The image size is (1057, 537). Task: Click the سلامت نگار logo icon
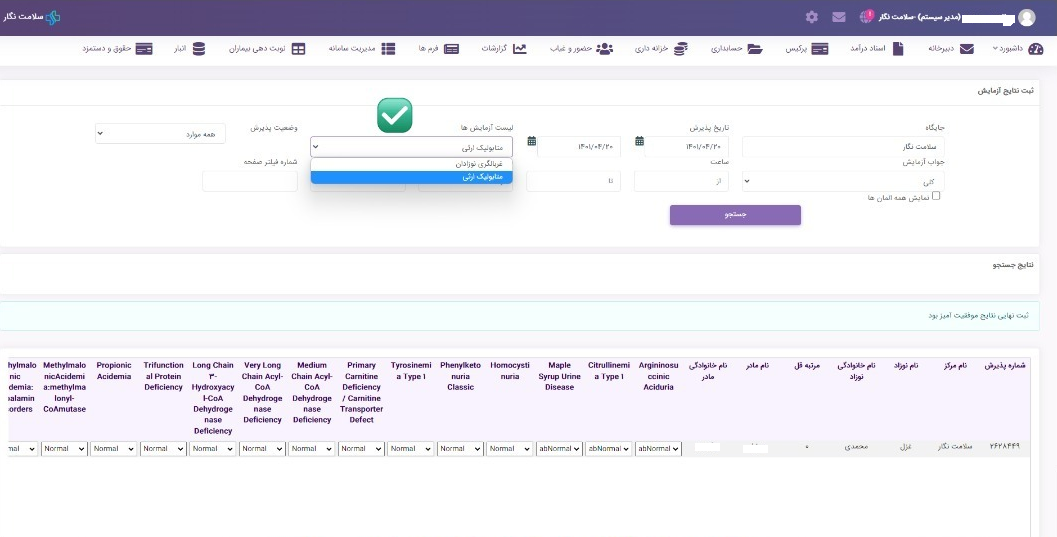click(x=53, y=17)
